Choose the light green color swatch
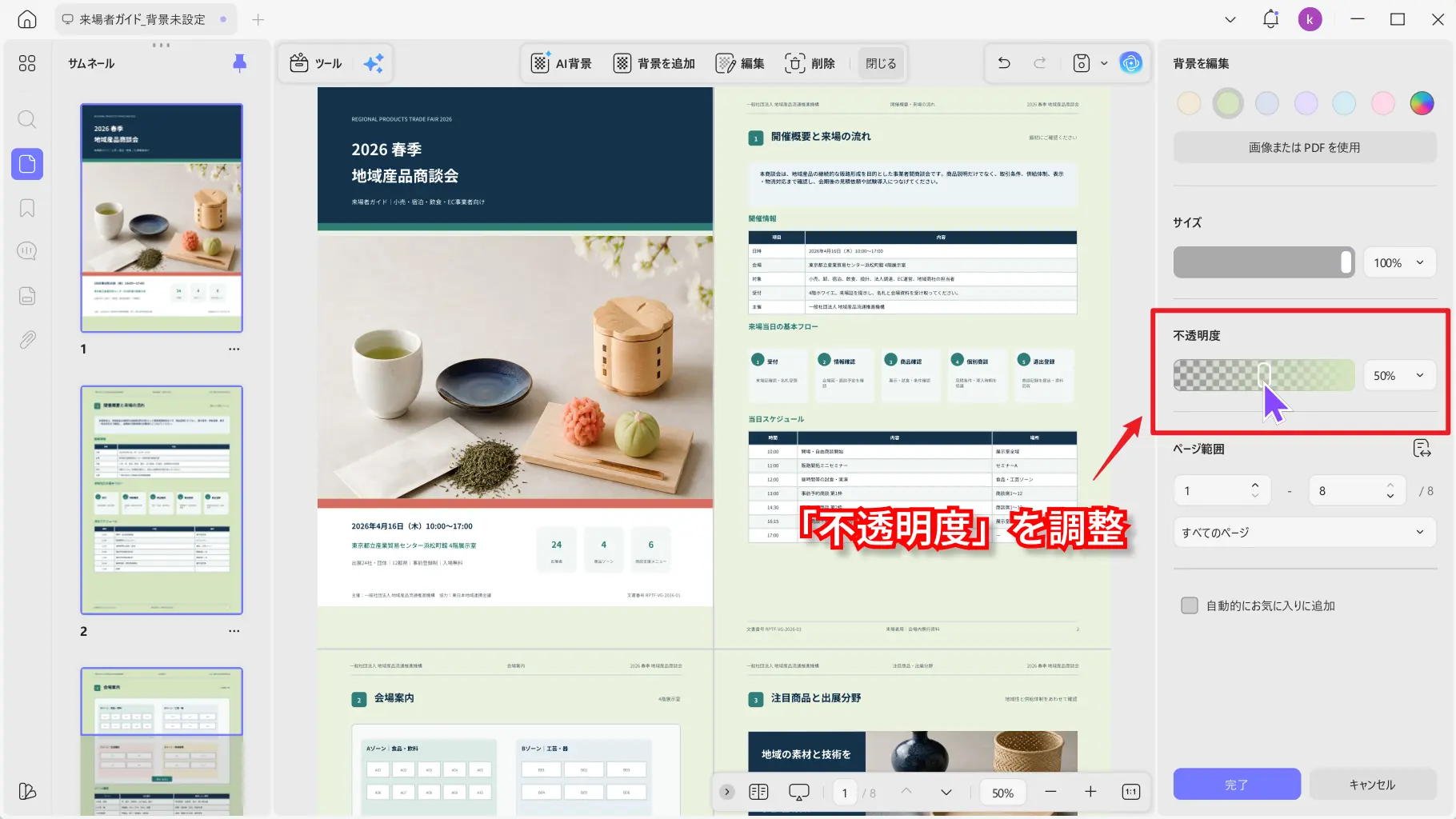Screen dimensions: 1456x819 point(1228,102)
